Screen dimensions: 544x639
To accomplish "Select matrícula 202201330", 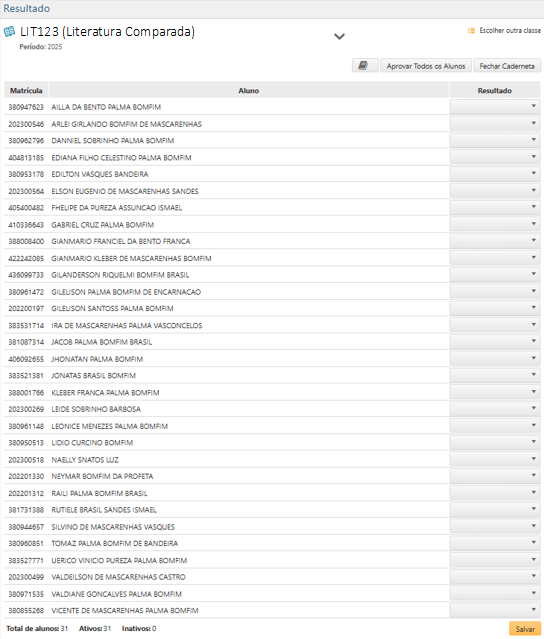I will tap(26, 476).
